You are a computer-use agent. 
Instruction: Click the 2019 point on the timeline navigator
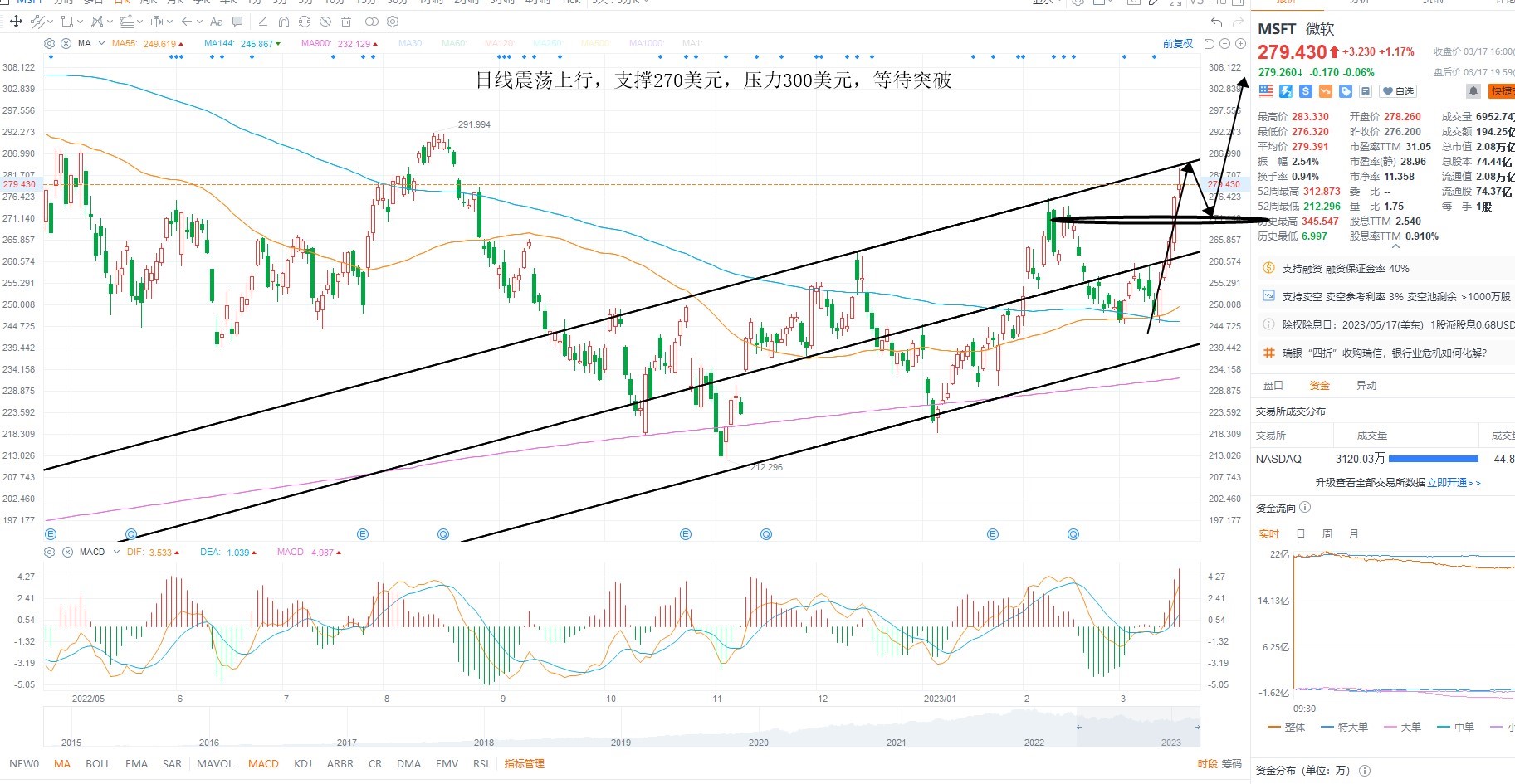pos(621,743)
